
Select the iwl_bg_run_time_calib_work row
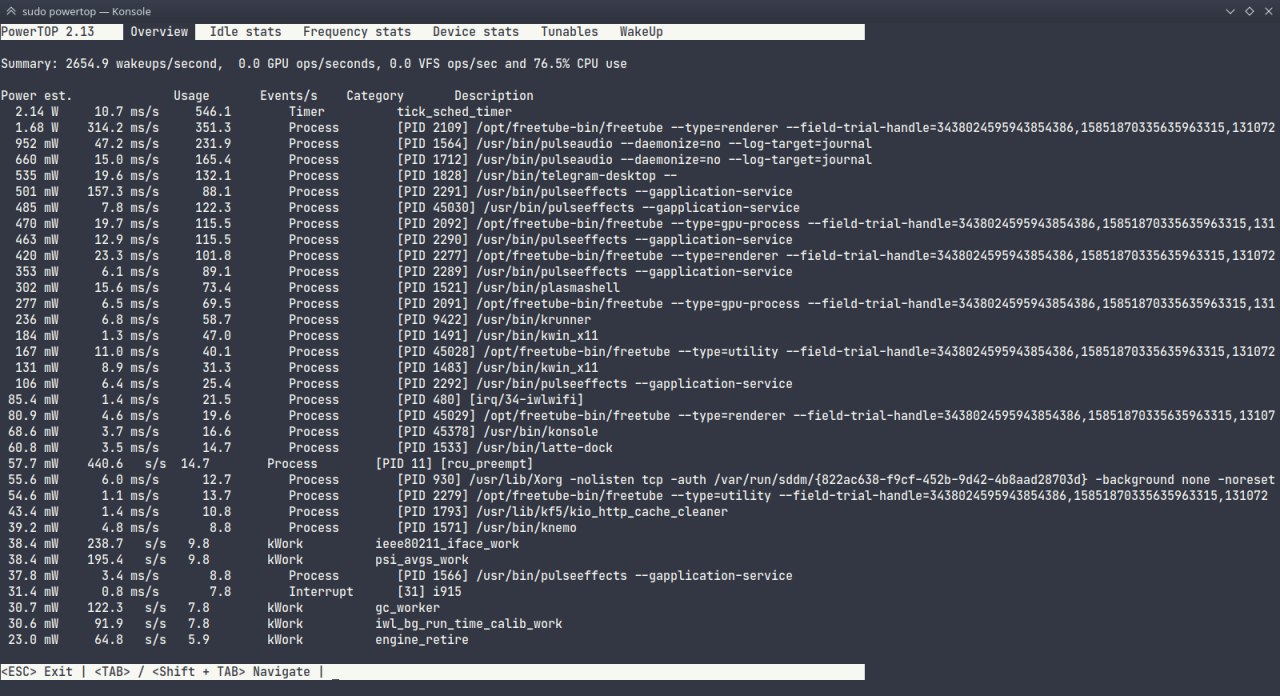coord(285,624)
